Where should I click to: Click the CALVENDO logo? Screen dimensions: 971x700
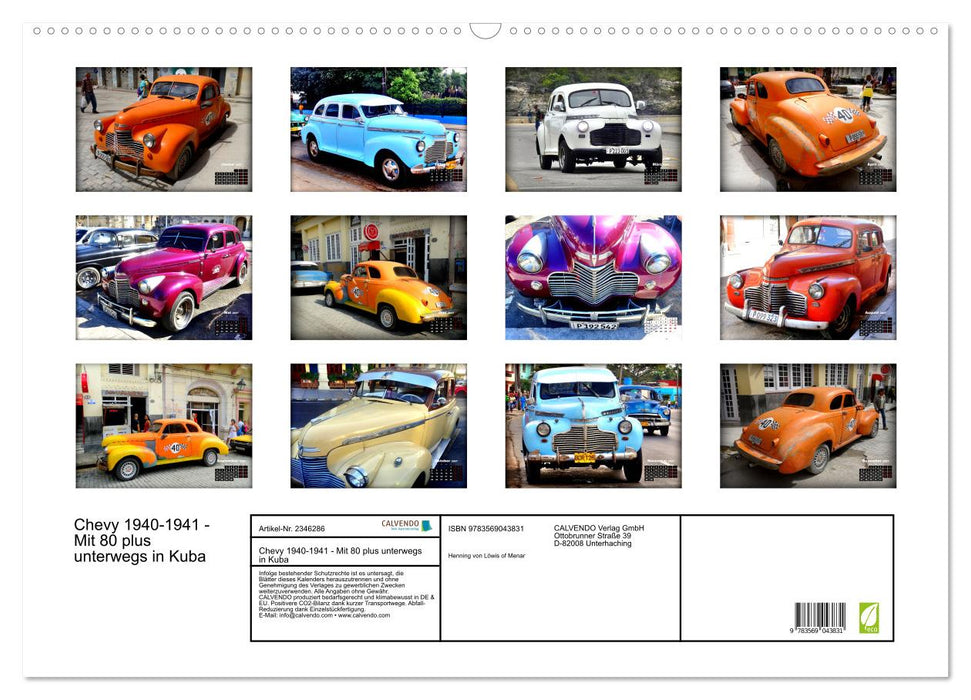(x=406, y=525)
